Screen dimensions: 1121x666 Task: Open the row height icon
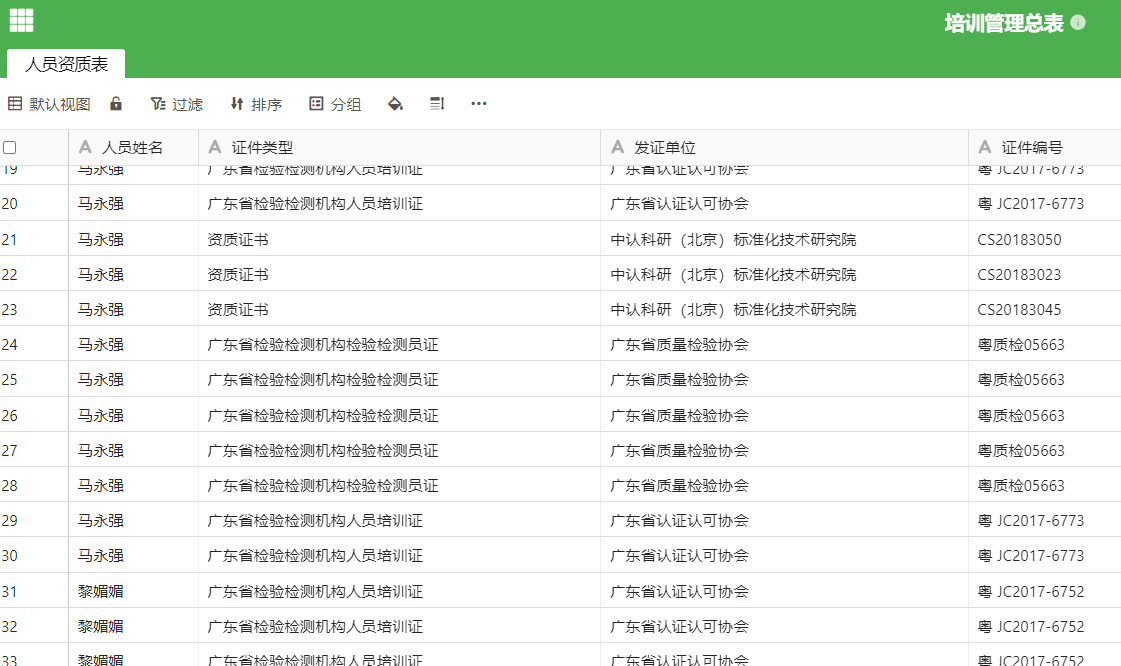click(437, 104)
